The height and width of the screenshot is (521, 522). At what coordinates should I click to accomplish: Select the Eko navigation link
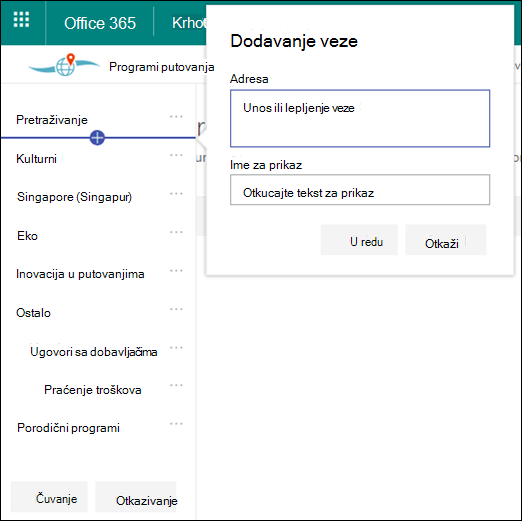[27, 236]
